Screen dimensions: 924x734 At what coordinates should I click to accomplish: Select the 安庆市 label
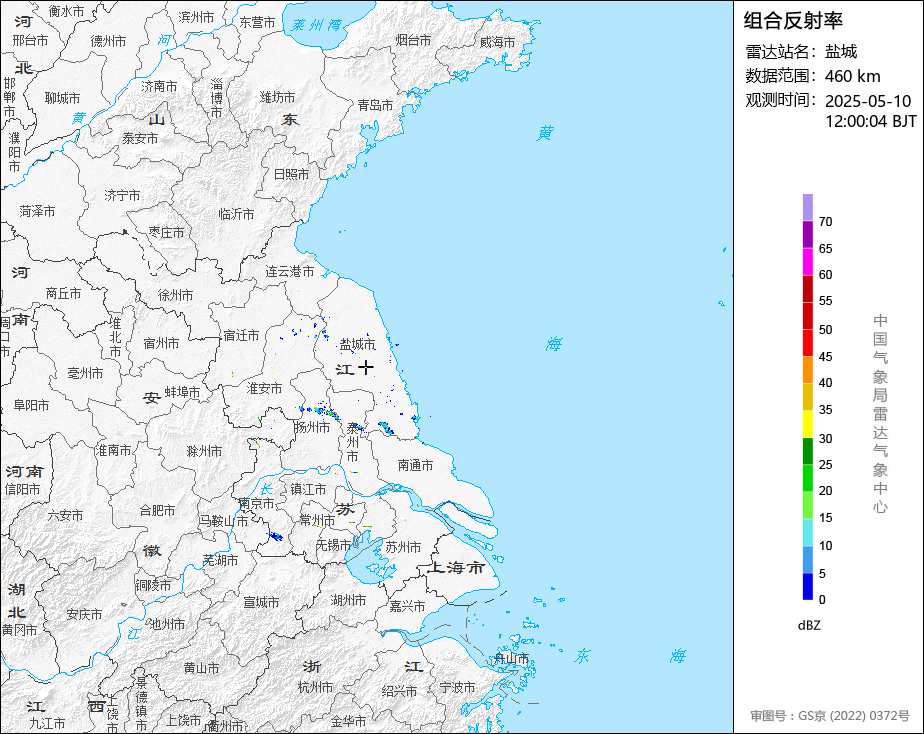click(84, 614)
